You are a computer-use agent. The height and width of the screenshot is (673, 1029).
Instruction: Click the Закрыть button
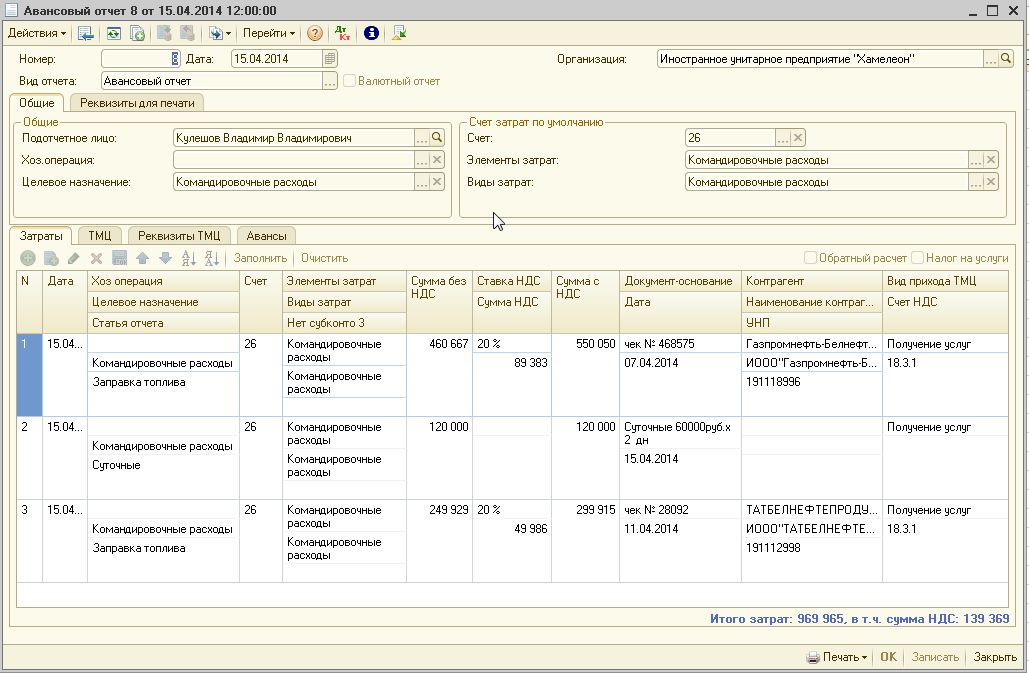pyautogui.click(x=995, y=657)
